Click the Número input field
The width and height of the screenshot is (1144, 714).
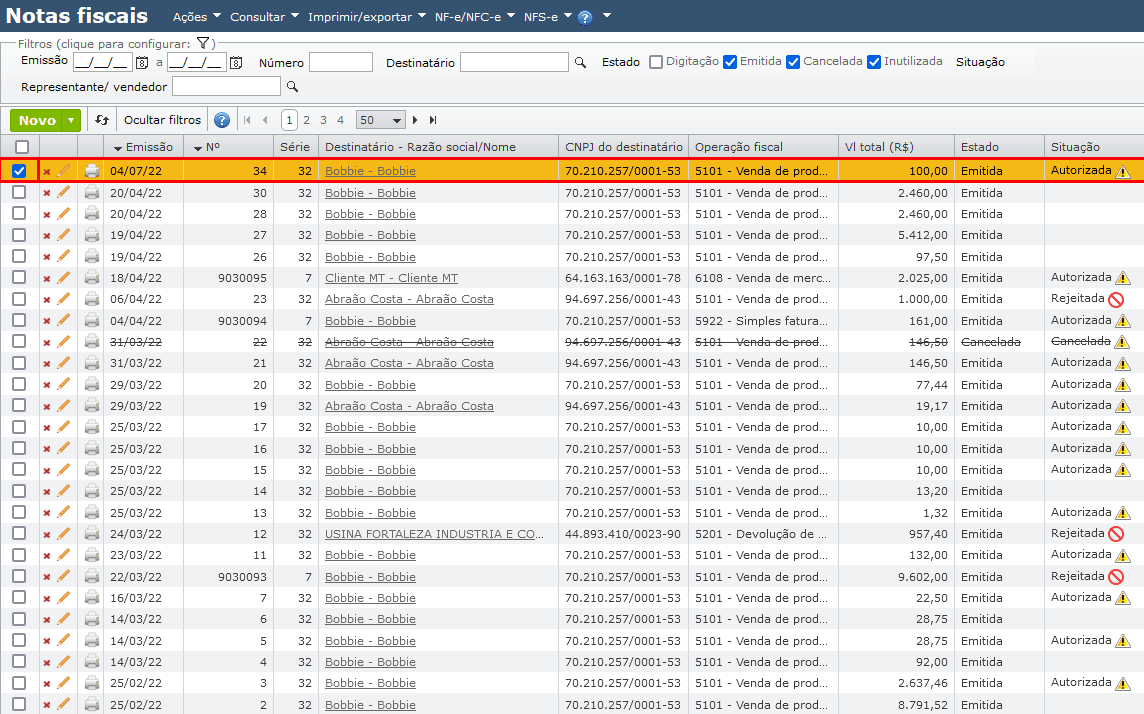pyautogui.click(x=340, y=63)
